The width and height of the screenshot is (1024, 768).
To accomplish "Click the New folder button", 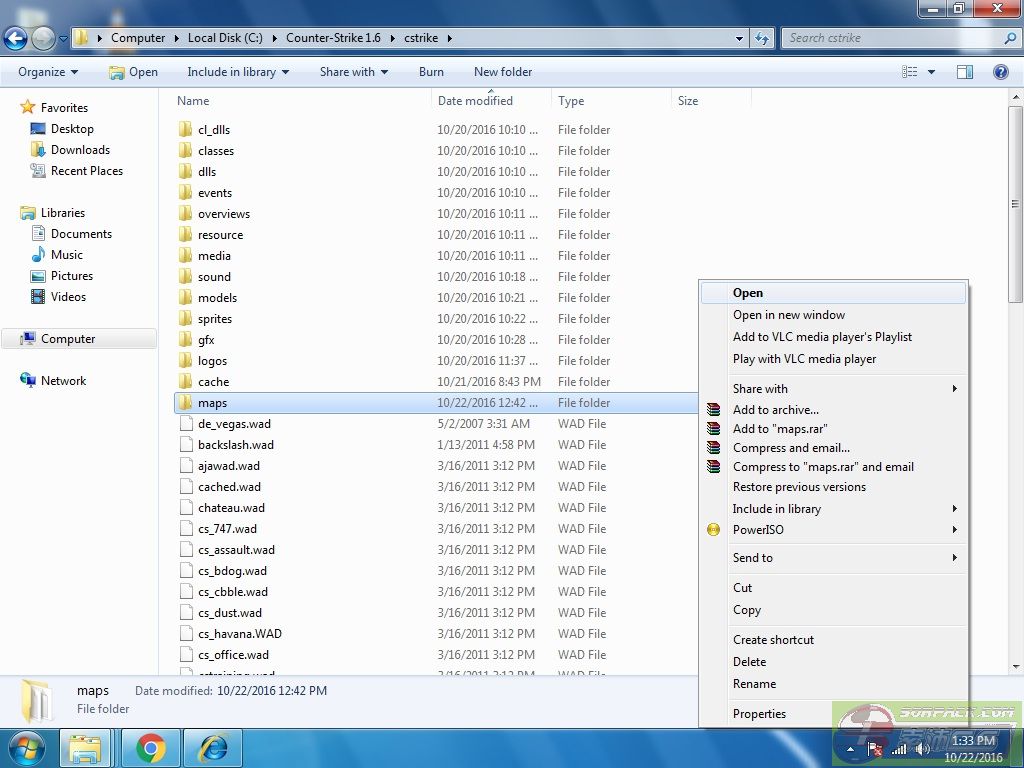I will 503,72.
